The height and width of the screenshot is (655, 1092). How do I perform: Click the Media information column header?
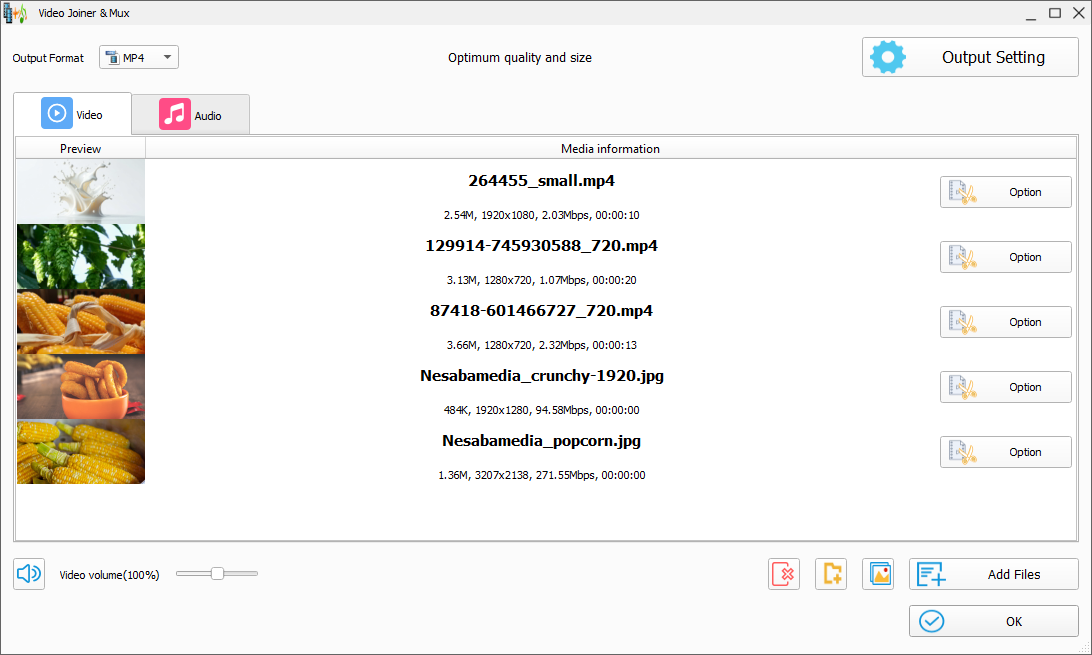tap(610, 149)
